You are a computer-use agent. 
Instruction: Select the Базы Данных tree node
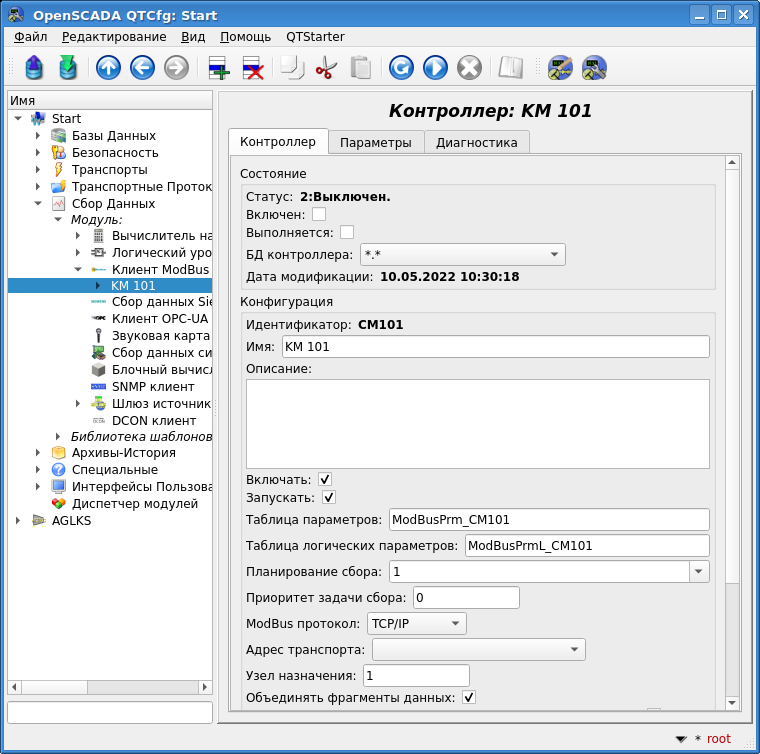pyautogui.click(x=113, y=136)
